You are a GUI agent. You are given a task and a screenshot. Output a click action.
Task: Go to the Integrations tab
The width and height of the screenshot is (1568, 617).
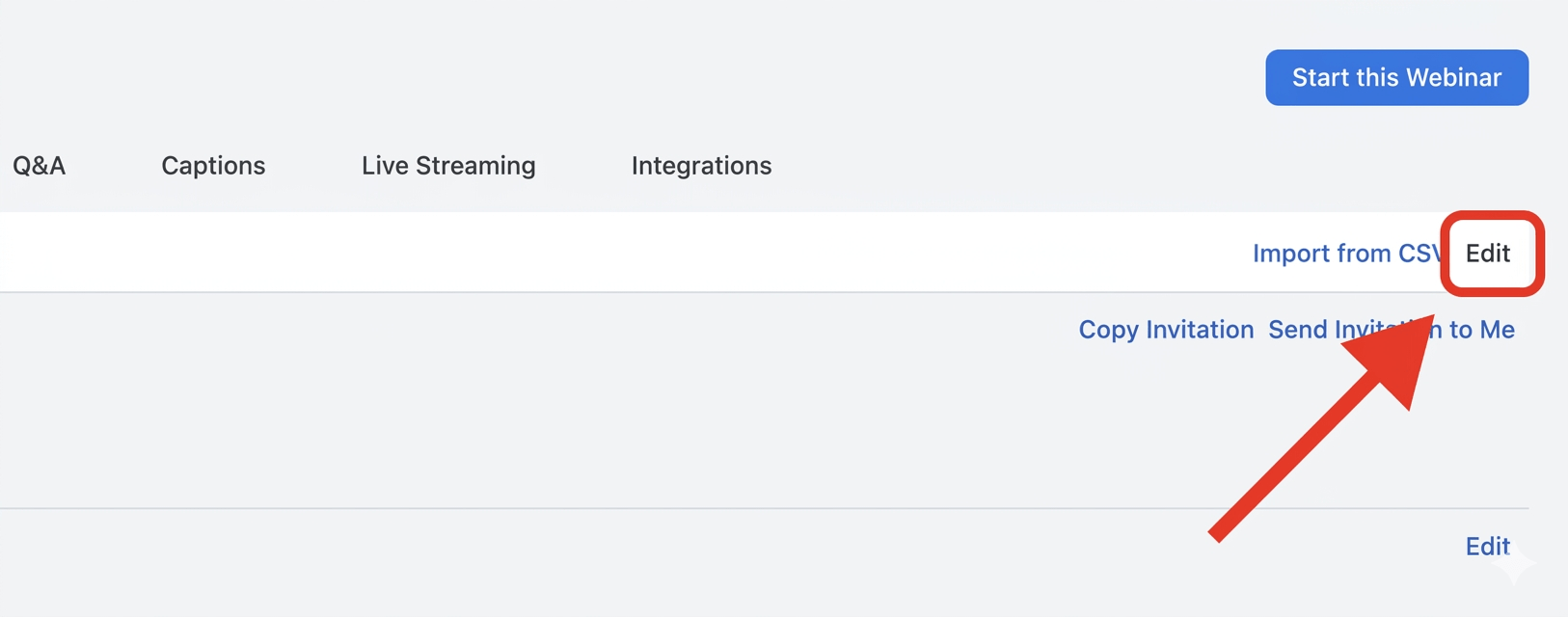(x=701, y=166)
